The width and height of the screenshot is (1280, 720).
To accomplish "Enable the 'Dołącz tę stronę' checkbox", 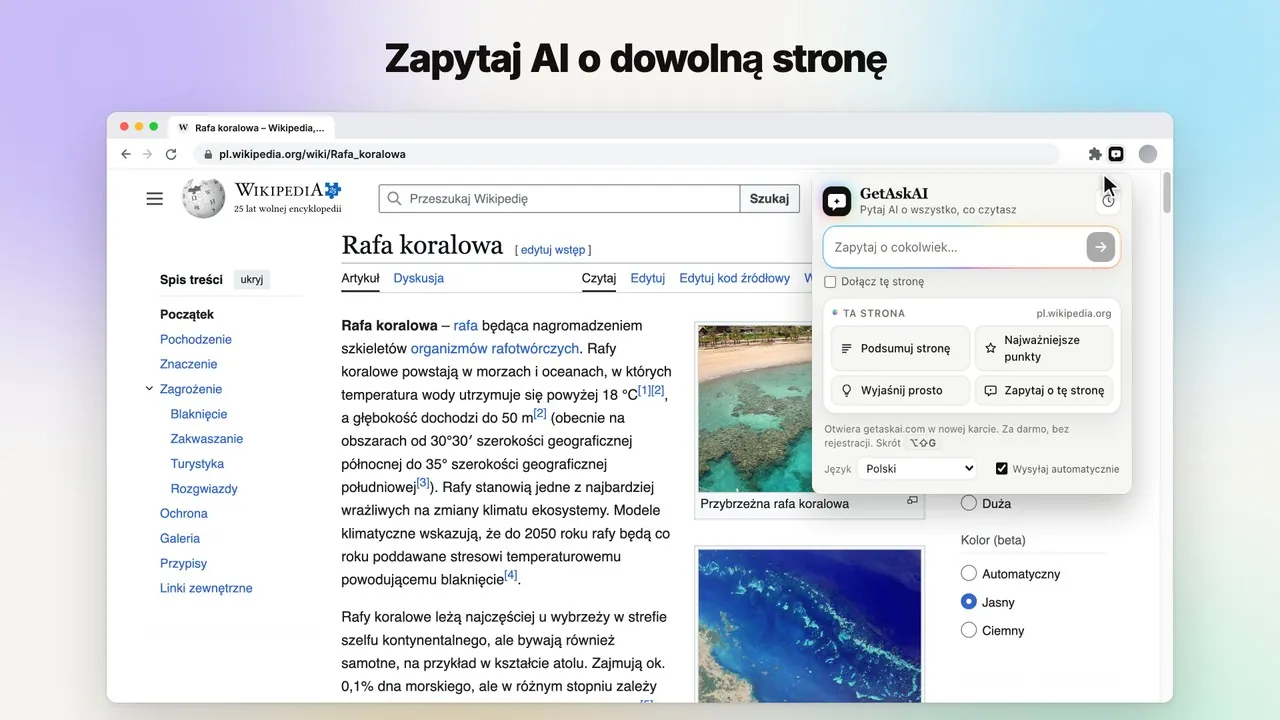I will (x=830, y=282).
